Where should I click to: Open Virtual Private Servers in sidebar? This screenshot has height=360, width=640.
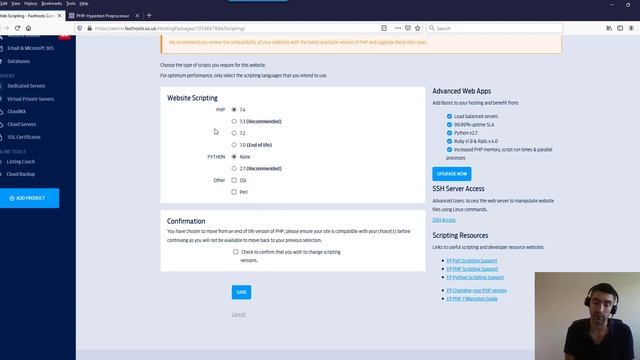pyautogui.click(x=30, y=99)
